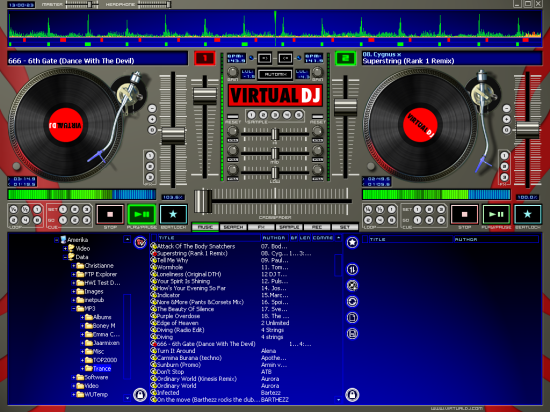Set left deck loop to 8 beats
This screenshot has width=550, height=412.
pyautogui.click(x=37, y=220)
